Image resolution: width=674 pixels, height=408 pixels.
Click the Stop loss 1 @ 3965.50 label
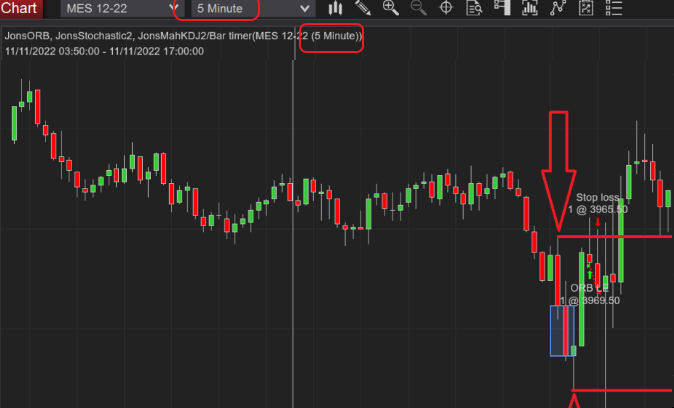coord(597,203)
